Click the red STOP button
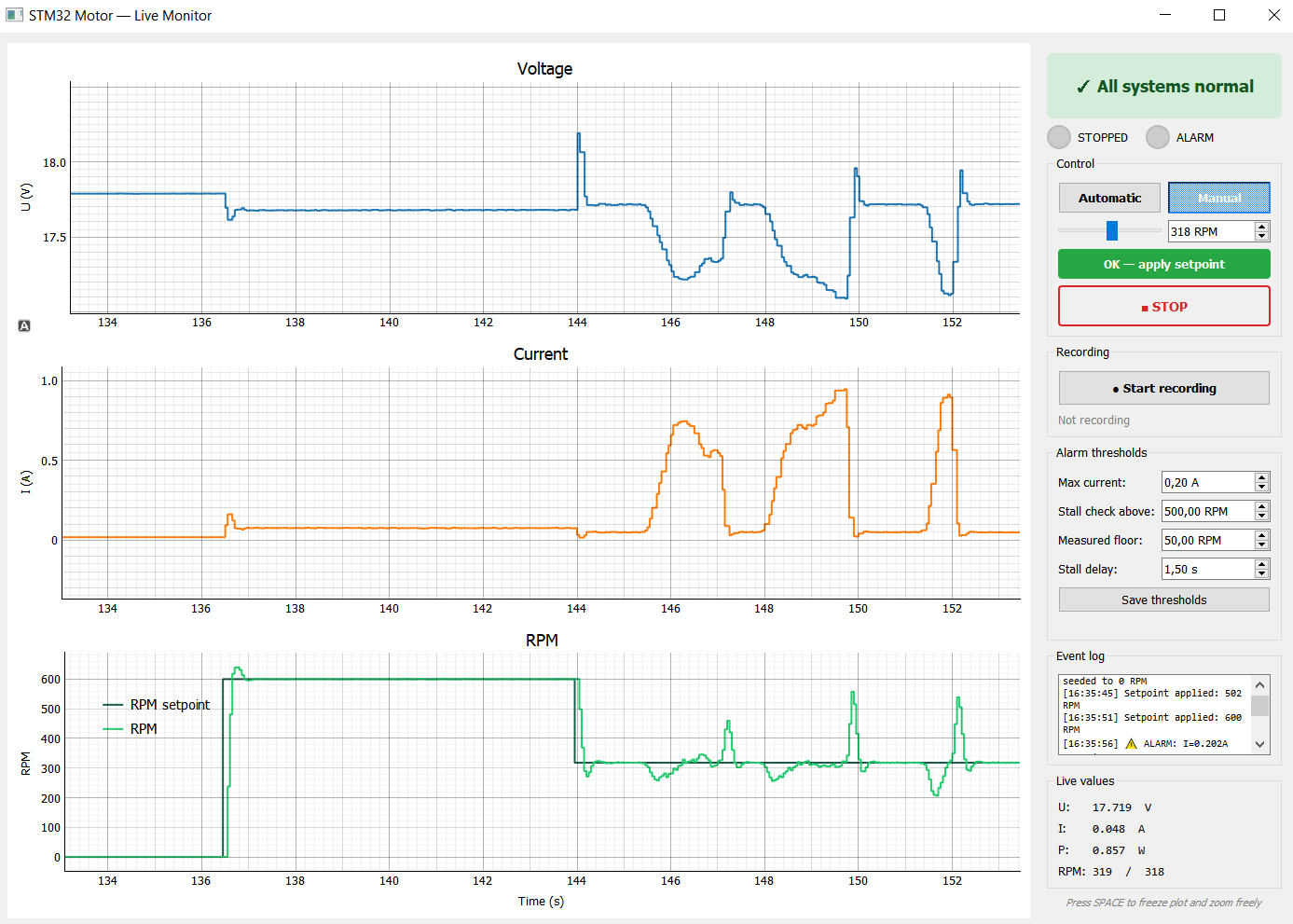This screenshot has width=1293, height=924. coord(1164,306)
